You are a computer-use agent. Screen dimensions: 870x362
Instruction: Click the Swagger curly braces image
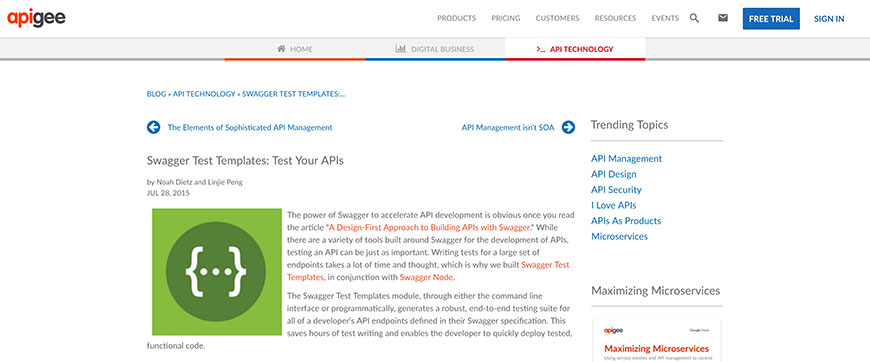[x=217, y=272]
